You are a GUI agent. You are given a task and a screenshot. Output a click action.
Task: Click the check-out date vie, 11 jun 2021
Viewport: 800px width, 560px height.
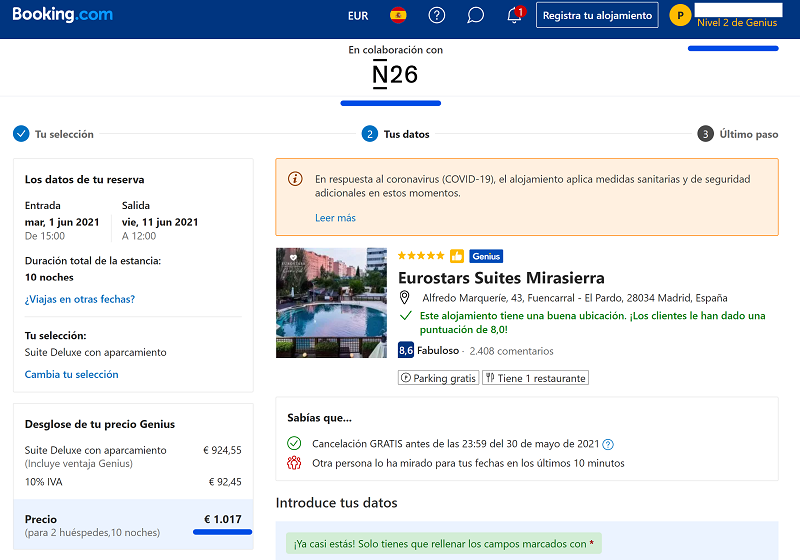click(160, 222)
